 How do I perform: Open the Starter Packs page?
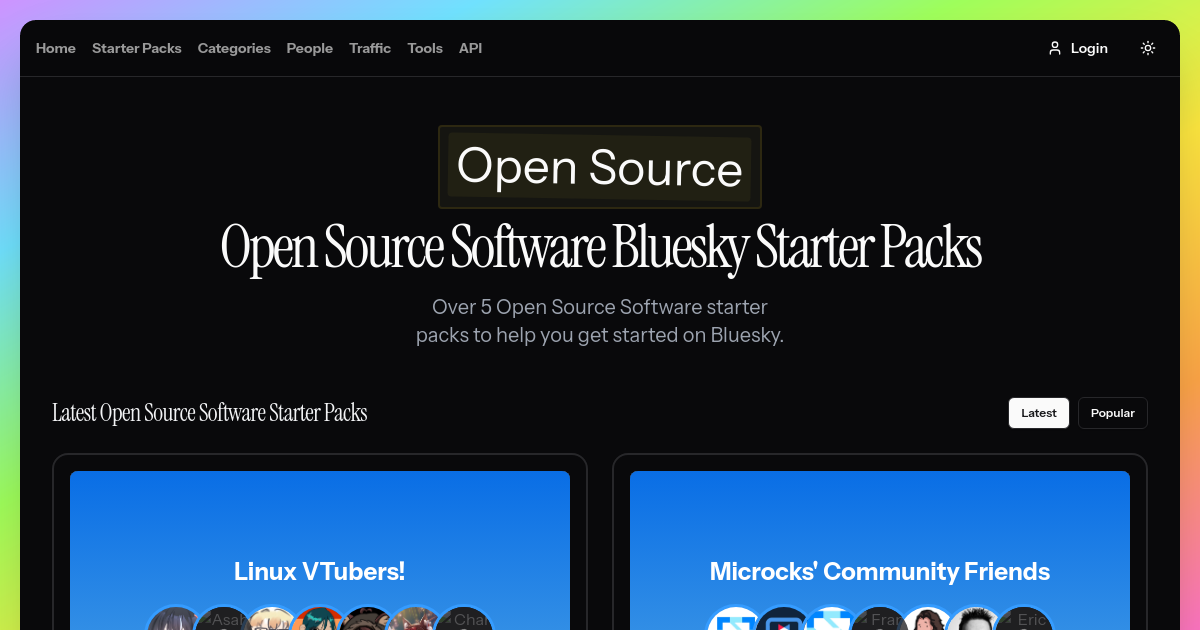click(136, 47)
